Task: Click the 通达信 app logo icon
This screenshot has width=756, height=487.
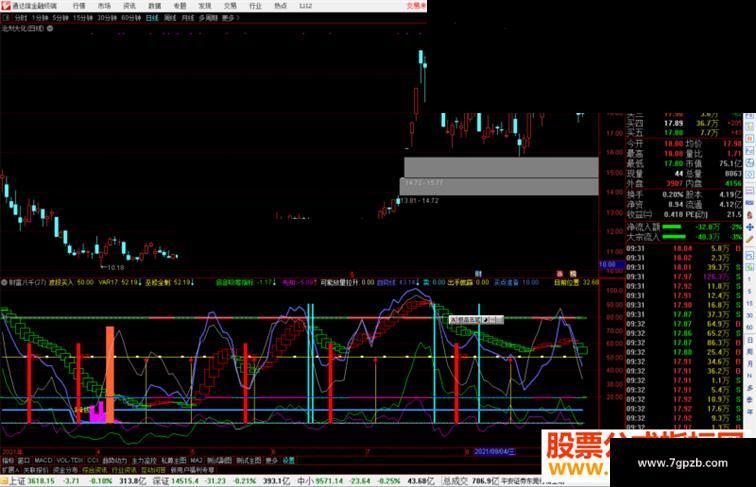Action: [x=5, y=5]
